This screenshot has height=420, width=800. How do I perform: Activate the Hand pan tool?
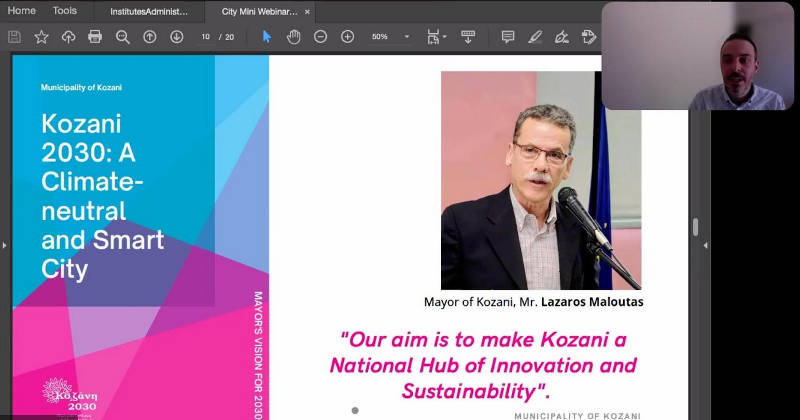[293, 37]
